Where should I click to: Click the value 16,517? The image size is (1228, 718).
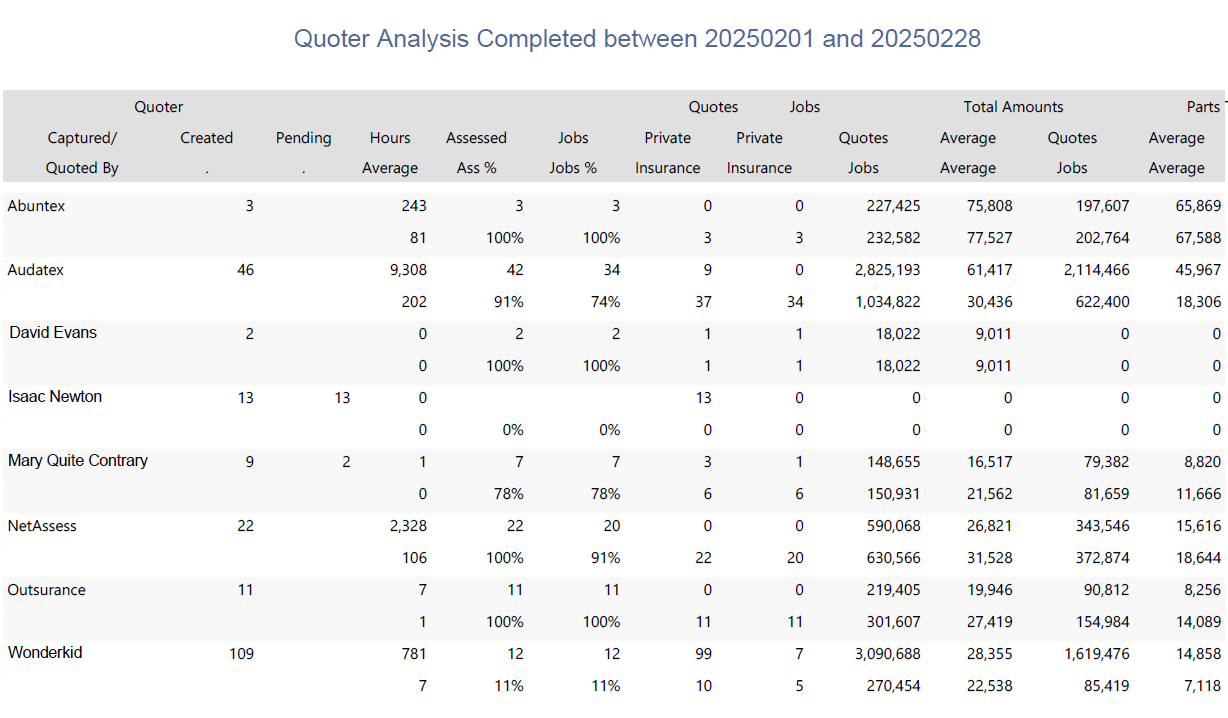990,462
